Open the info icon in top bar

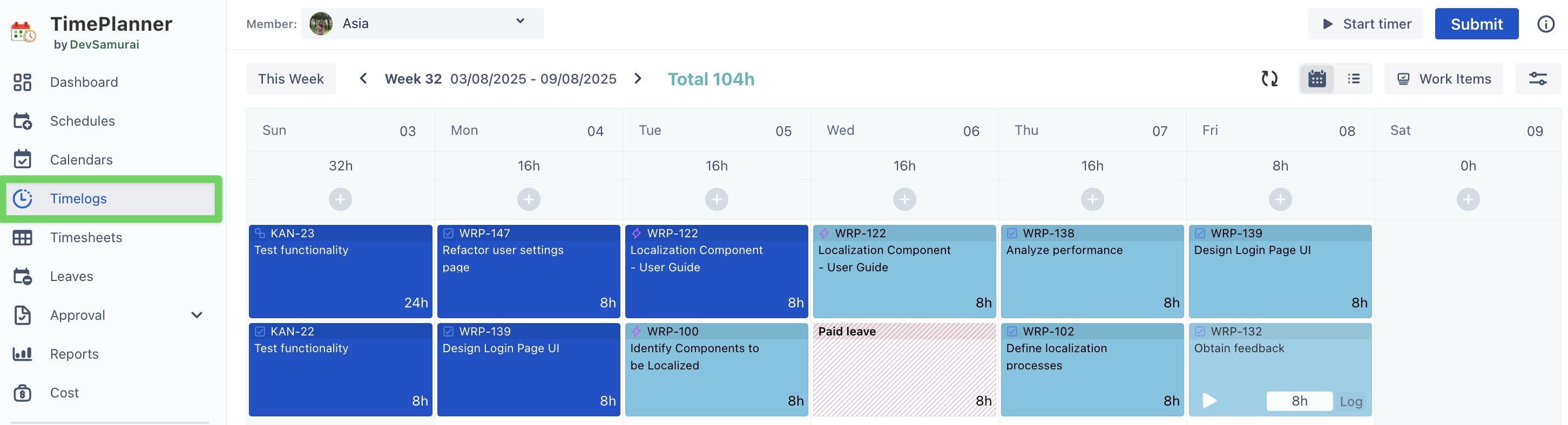click(x=1545, y=24)
